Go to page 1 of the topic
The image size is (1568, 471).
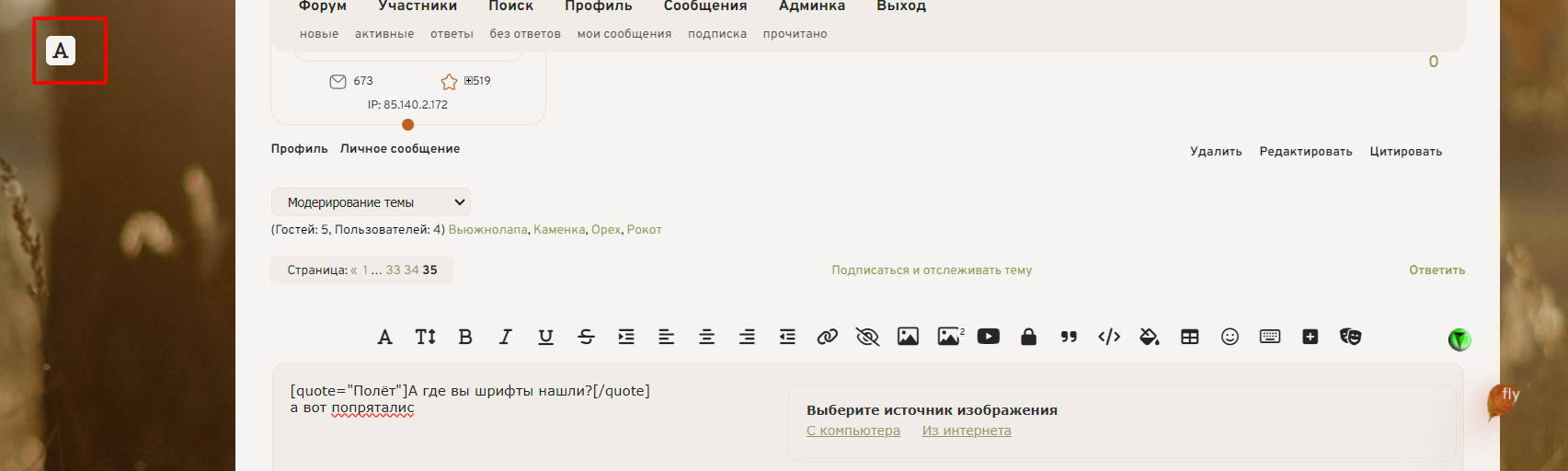coord(365,270)
